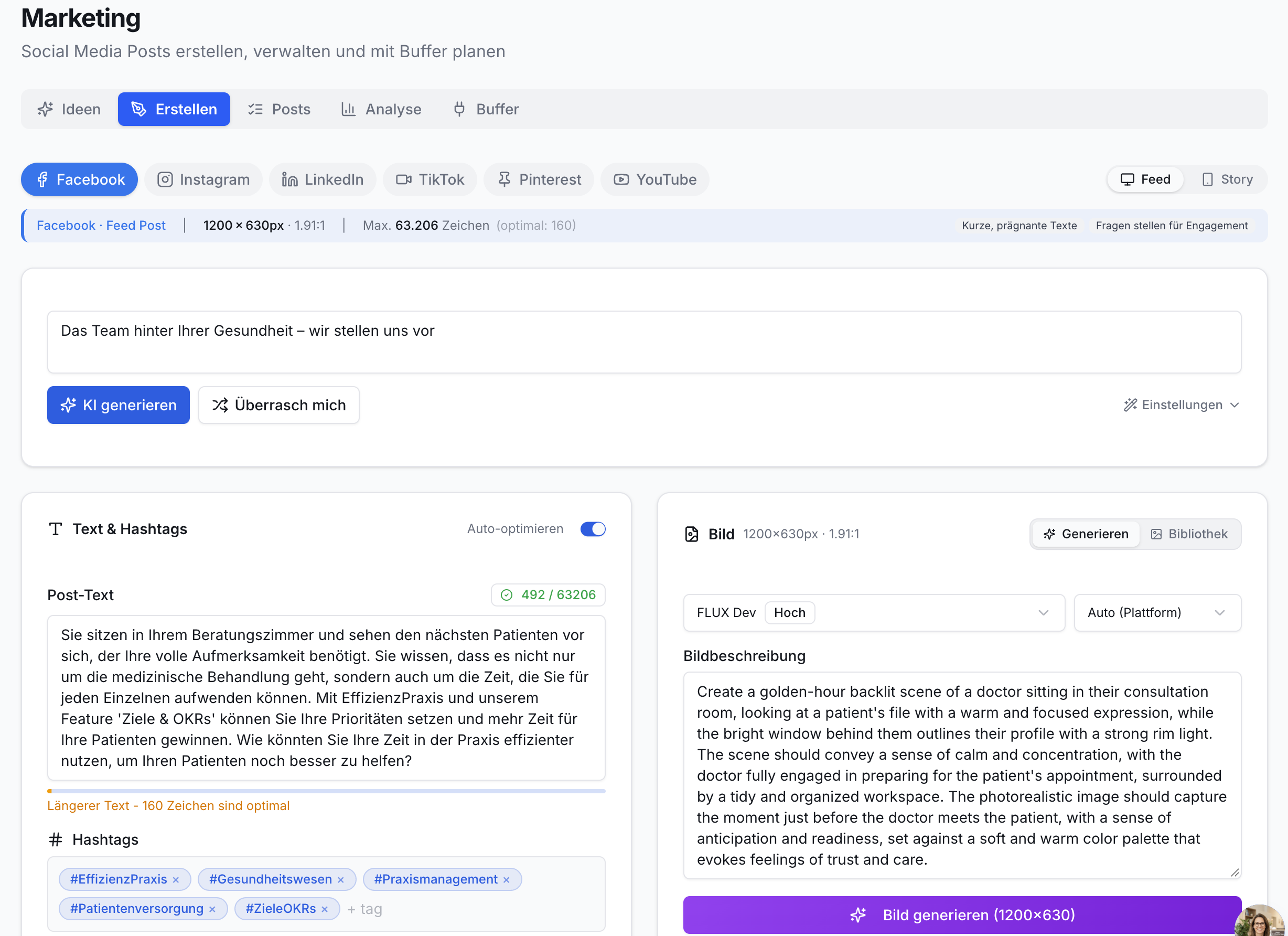Image resolution: width=1288 pixels, height=936 pixels.
Task: Toggle the Auto-optimieren switch
Action: click(x=593, y=529)
